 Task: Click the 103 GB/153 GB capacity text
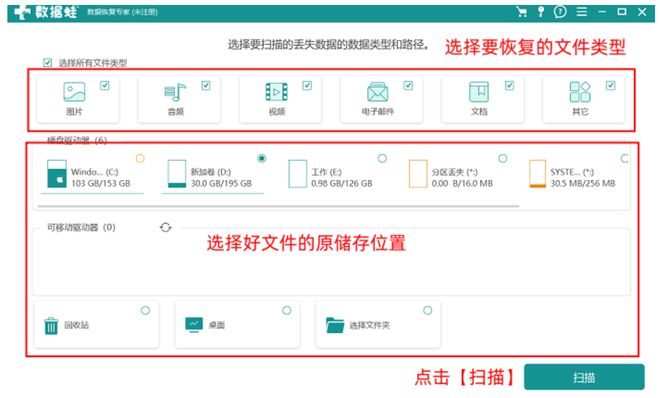101,183
